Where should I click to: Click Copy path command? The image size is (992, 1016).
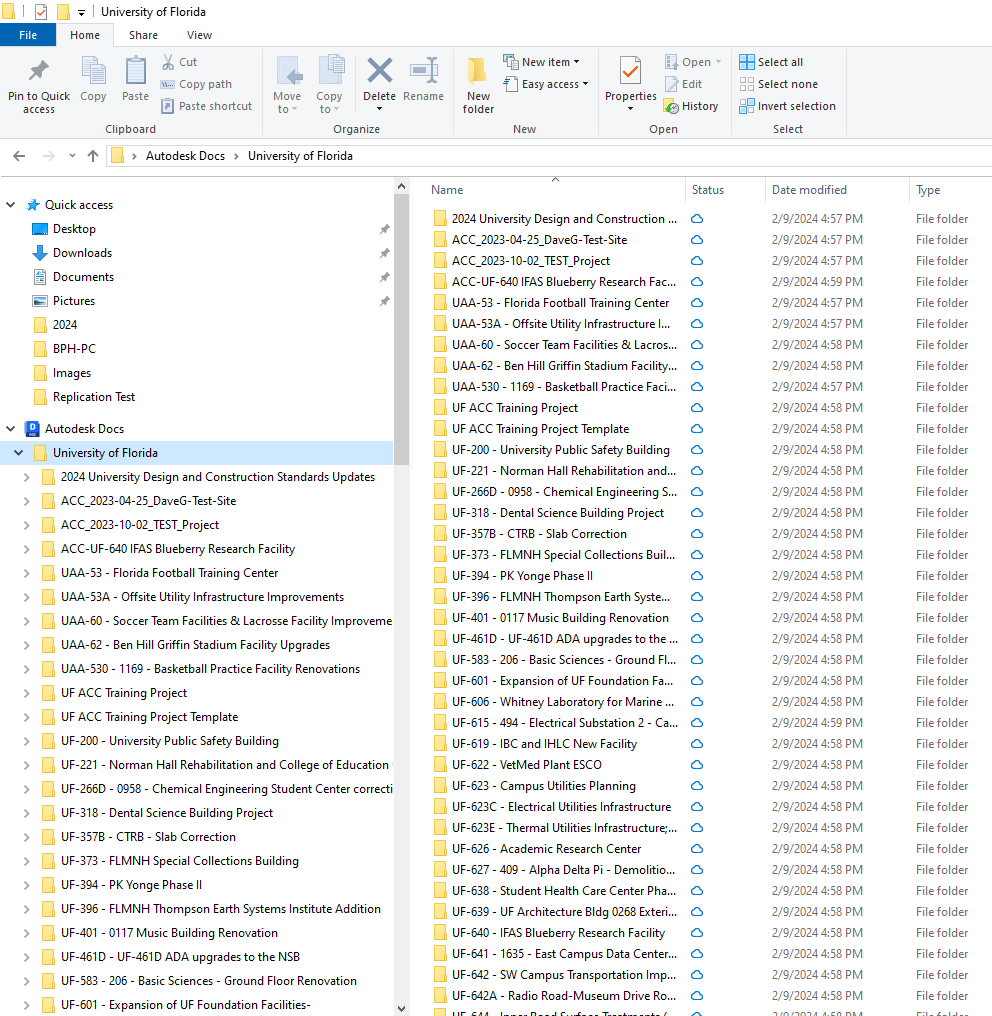pos(196,84)
